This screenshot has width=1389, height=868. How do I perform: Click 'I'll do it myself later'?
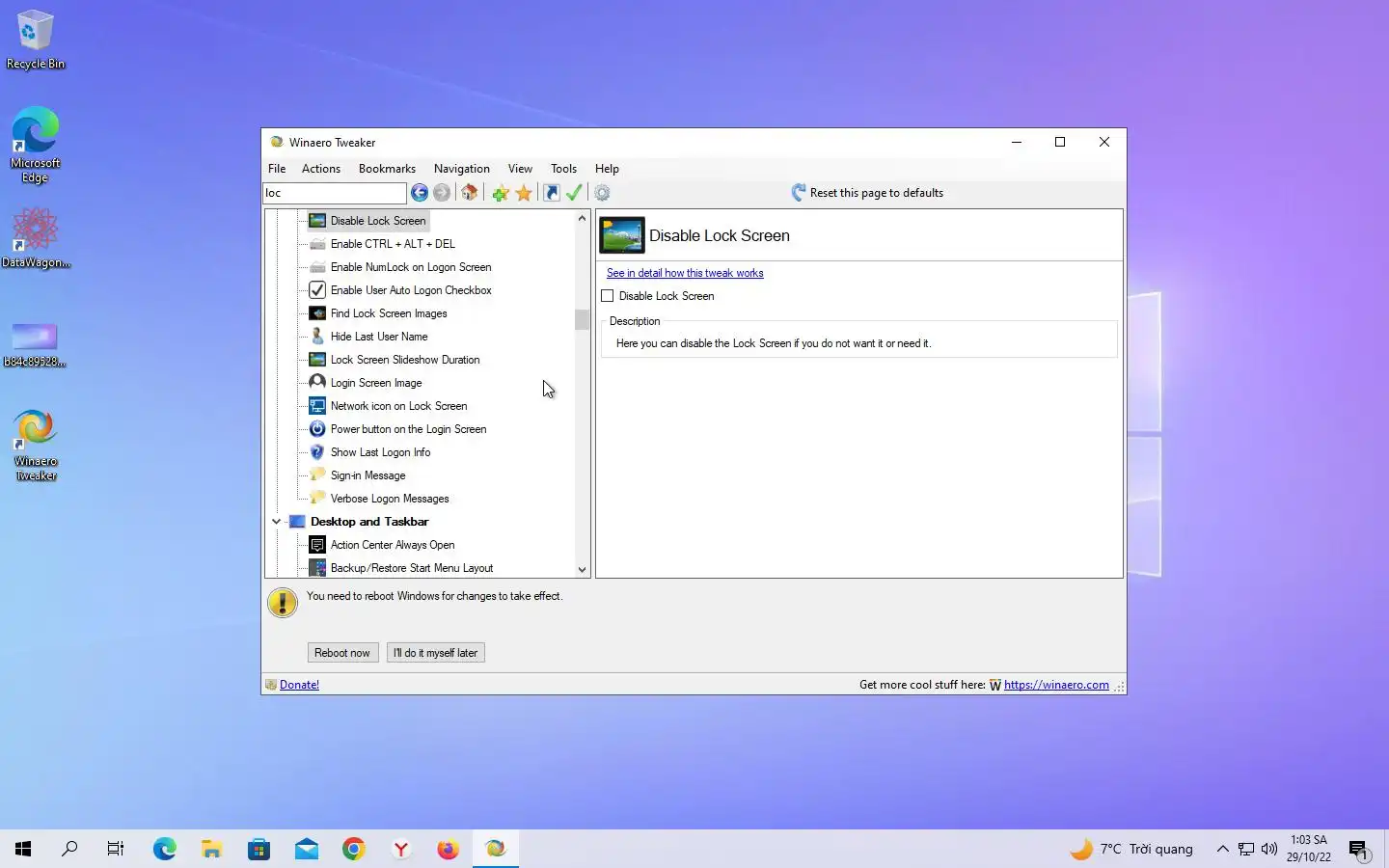[436, 653]
